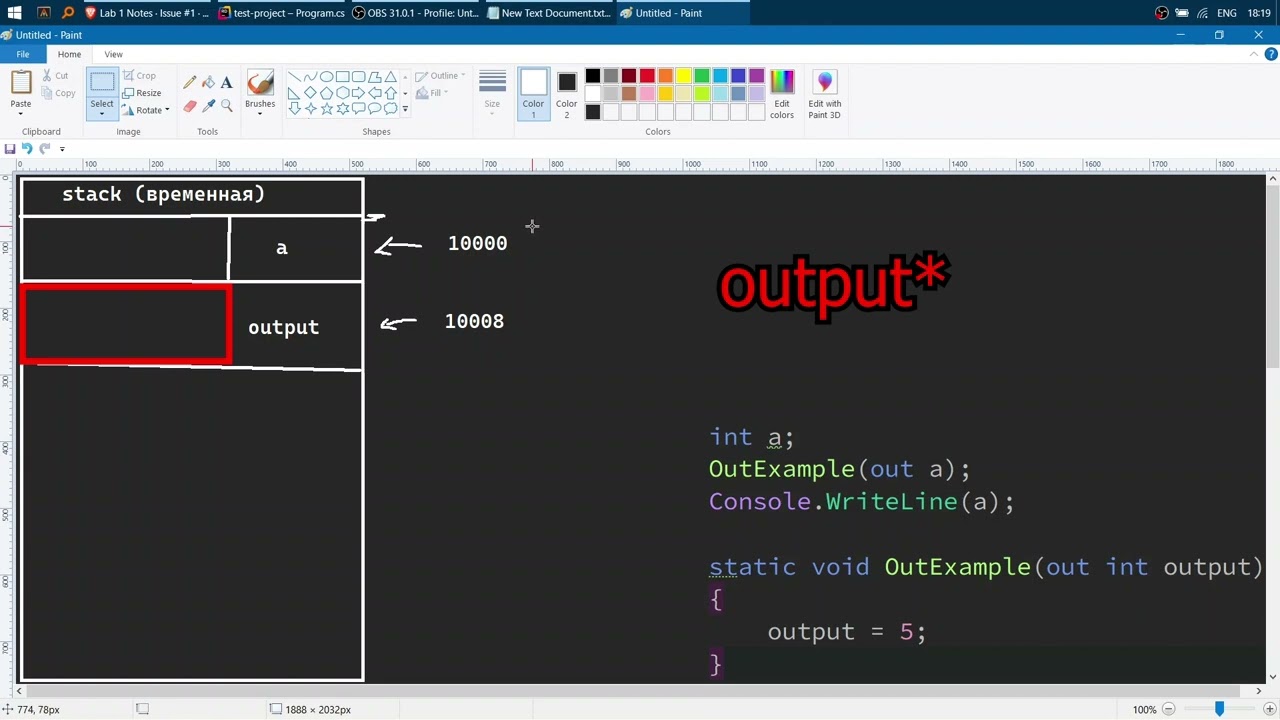Open the Windows Start menu
This screenshot has width=1280, height=720.
[15, 13]
